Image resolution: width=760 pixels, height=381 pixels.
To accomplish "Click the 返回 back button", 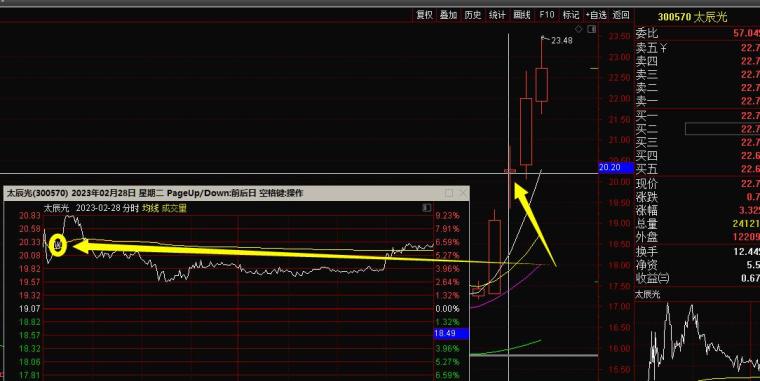I will pos(621,15).
